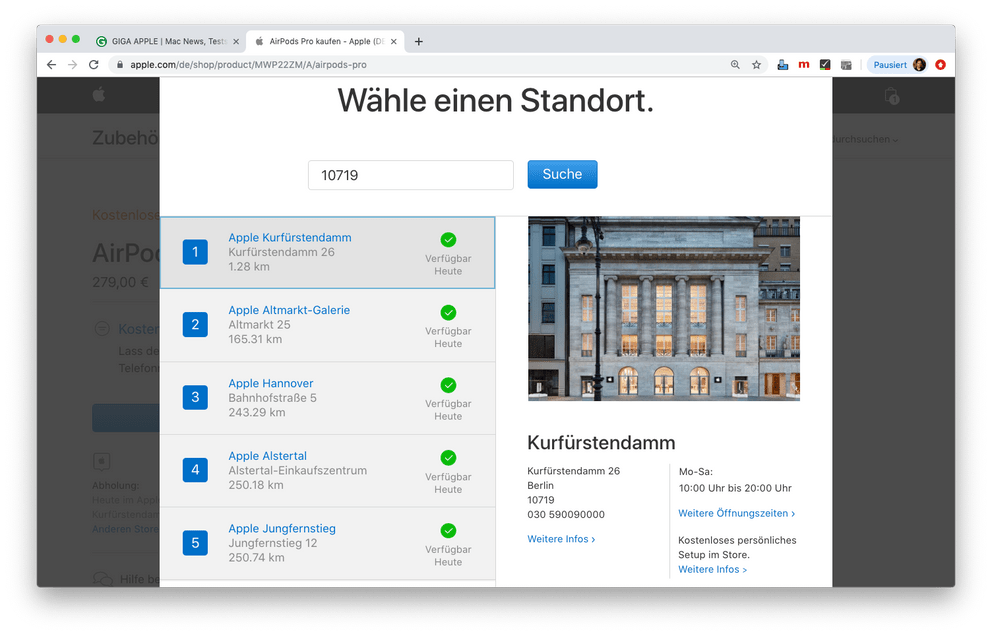
Task: Bookmark this page with the star icon
Action: pyautogui.click(x=756, y=65)
